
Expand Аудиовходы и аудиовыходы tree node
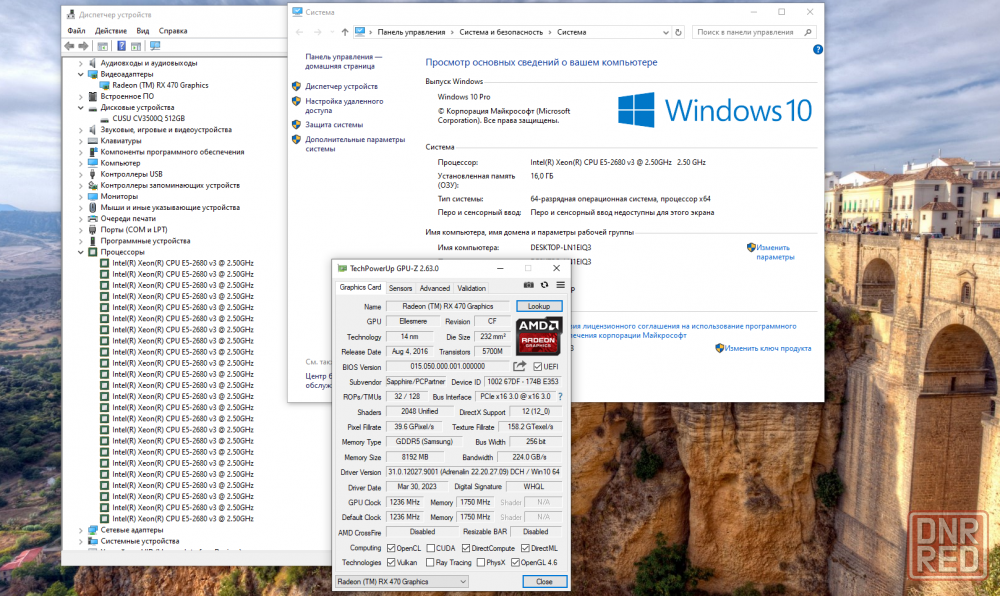tap(80, 63)
